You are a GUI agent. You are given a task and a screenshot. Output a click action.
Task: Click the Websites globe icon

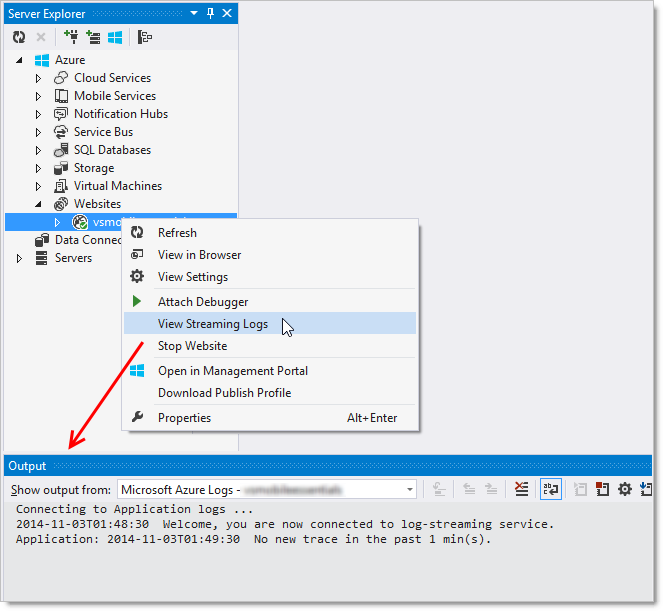pyautogui.click(x=61, y=204)
